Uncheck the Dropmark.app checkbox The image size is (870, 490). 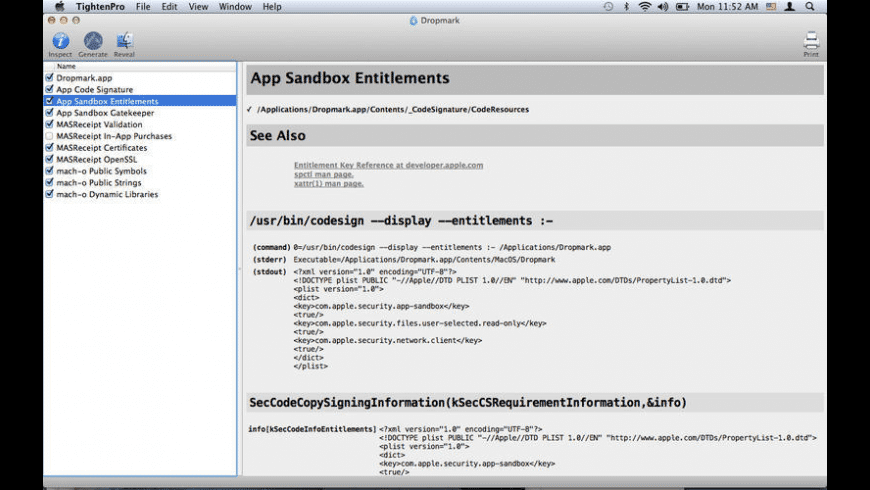(49, 77)
